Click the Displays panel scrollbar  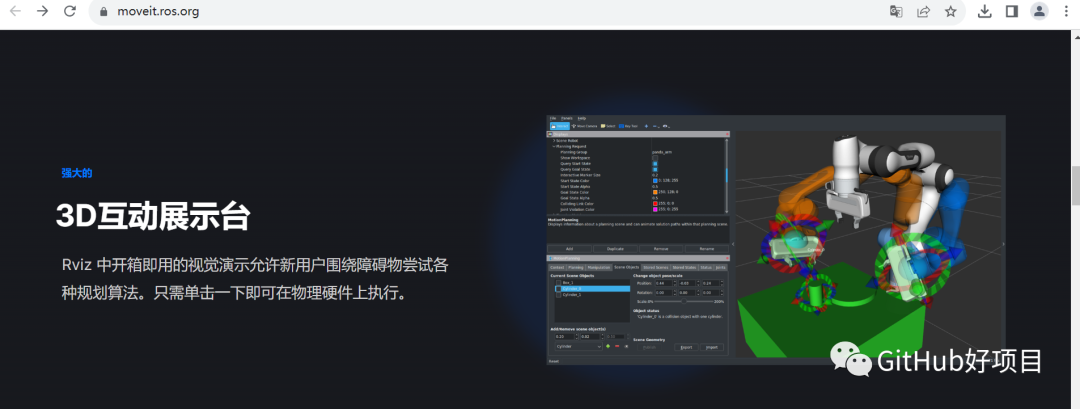click(727, 175)
